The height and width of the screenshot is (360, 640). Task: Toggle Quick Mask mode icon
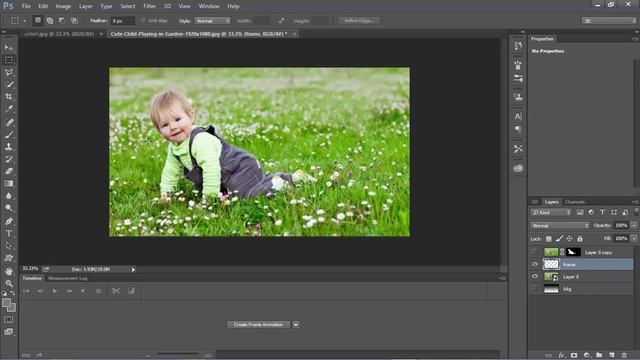point(9,320)
